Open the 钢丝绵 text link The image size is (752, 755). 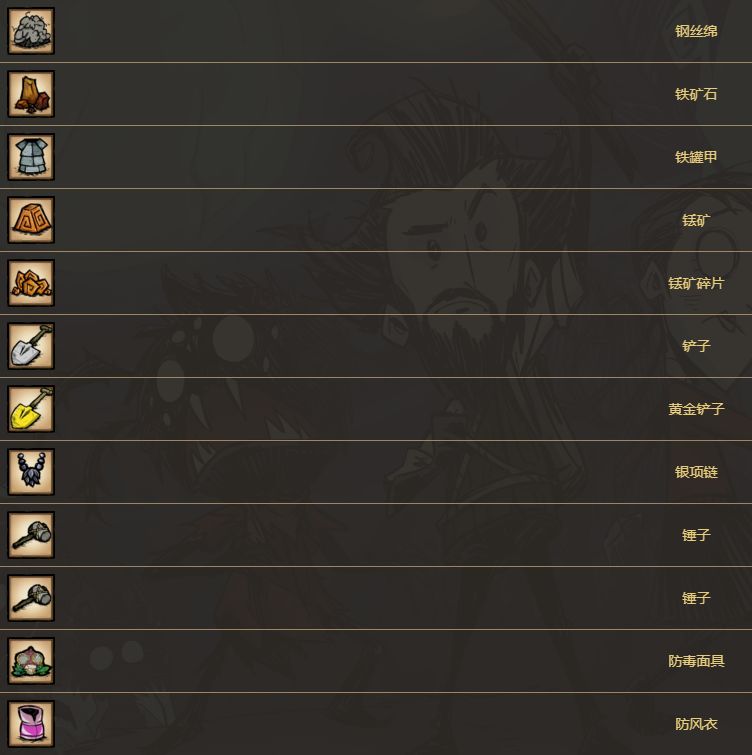(x=696, y=31)
